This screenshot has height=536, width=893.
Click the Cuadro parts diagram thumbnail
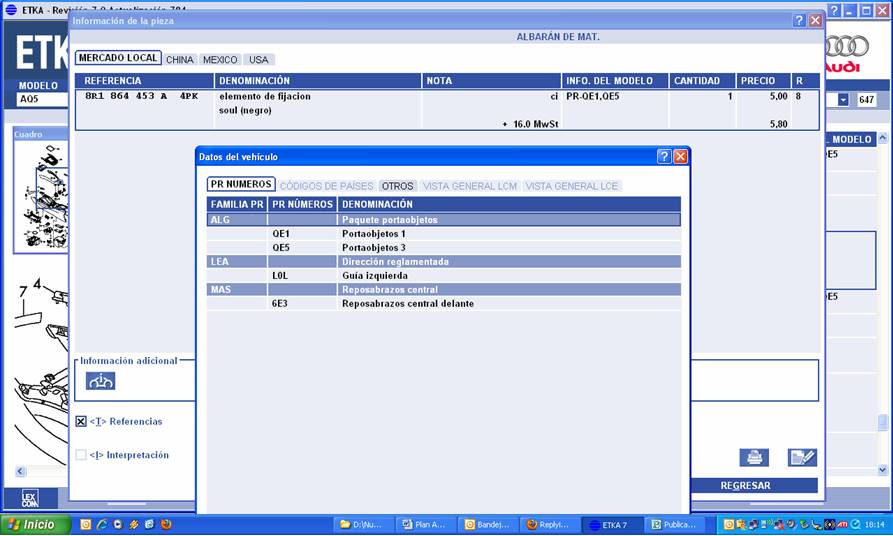[x=41, y=197]
